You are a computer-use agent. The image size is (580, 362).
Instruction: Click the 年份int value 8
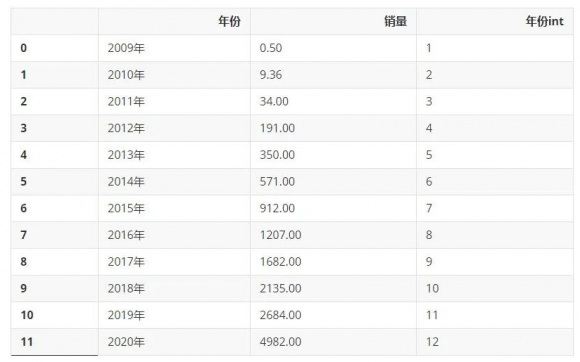click(429, 235)
